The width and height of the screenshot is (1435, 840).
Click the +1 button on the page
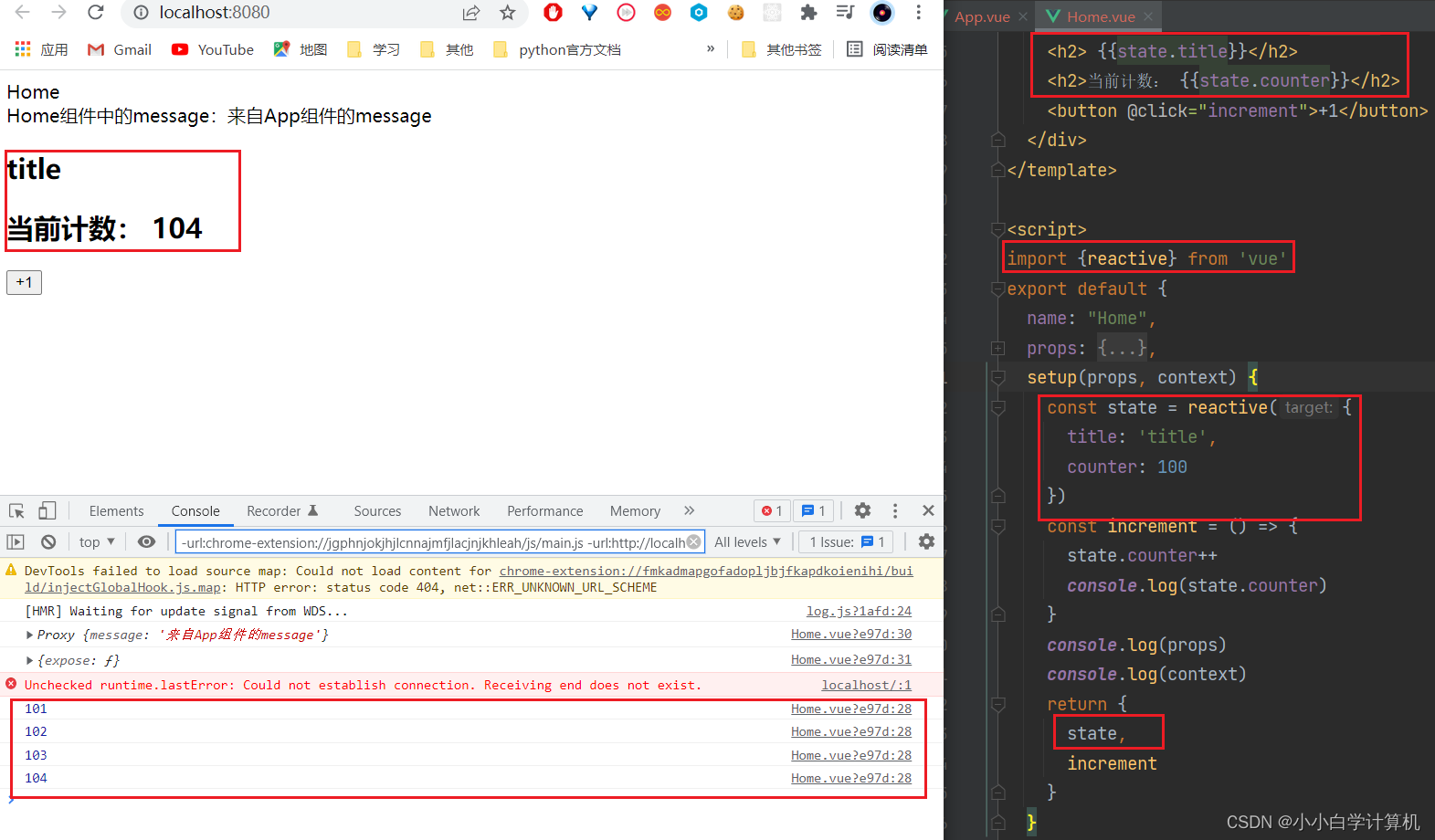click(24, 282)
